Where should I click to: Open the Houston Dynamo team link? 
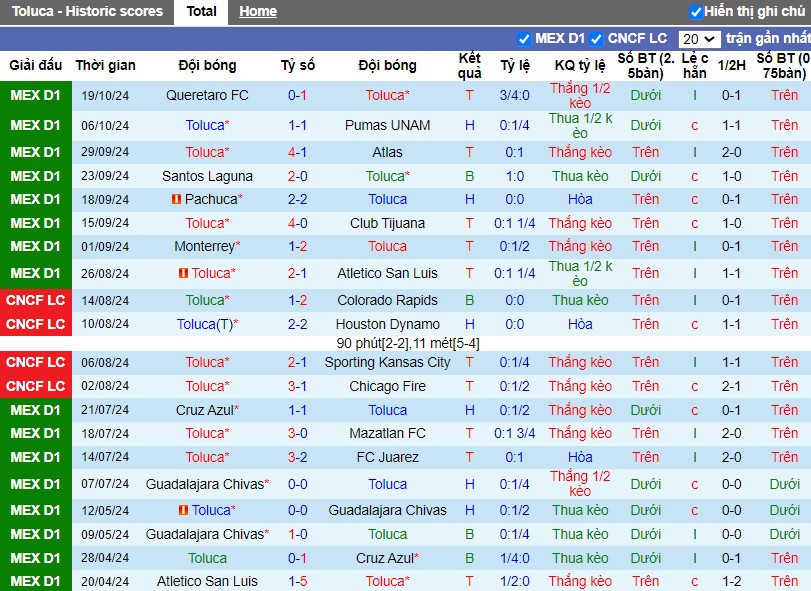tap(387, 324)
